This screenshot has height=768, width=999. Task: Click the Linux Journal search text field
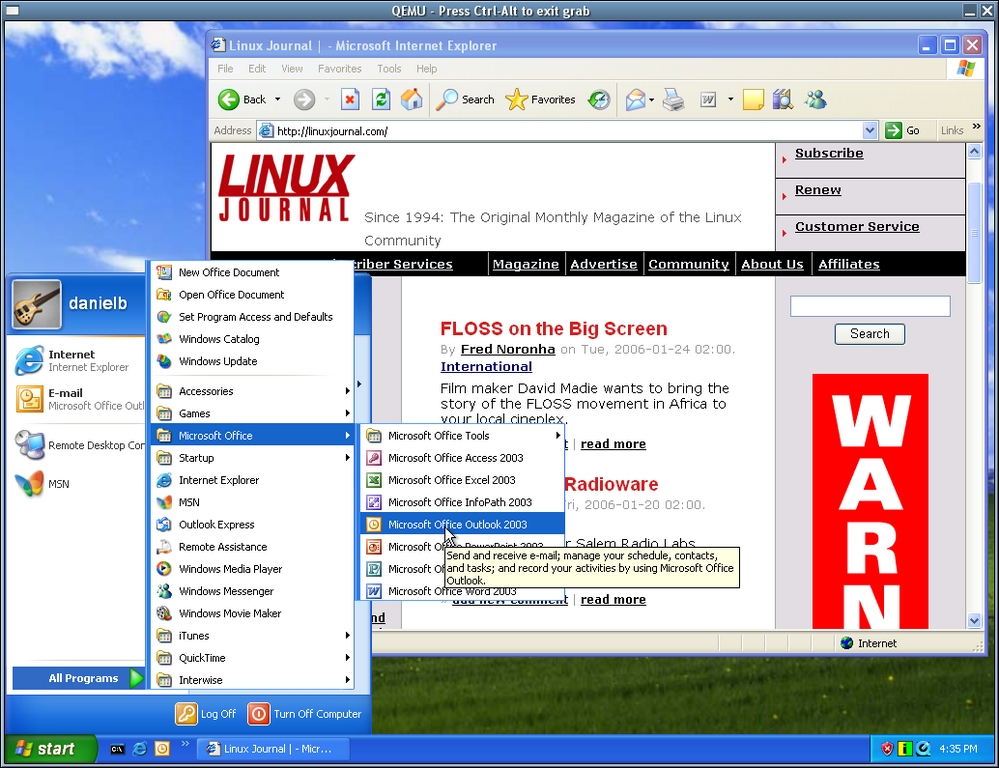click(x=869, y=307)
